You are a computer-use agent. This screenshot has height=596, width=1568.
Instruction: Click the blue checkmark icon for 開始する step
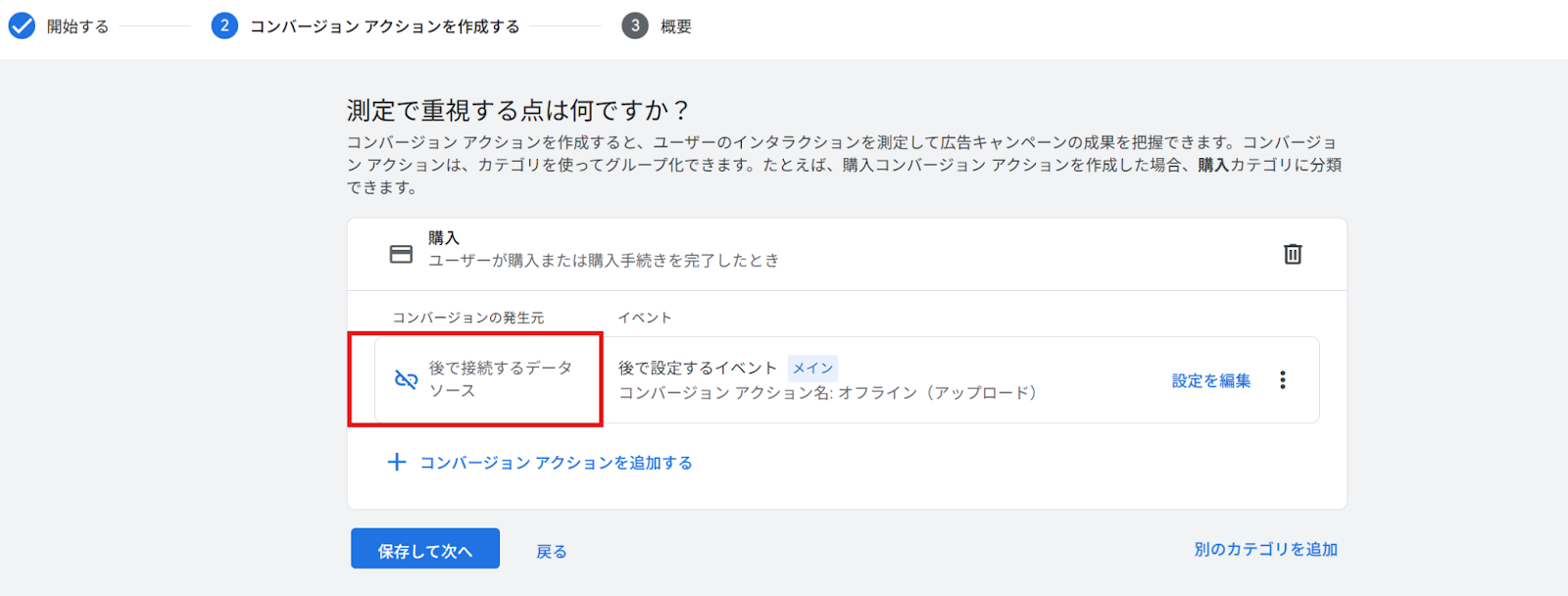tap(22, 25)
